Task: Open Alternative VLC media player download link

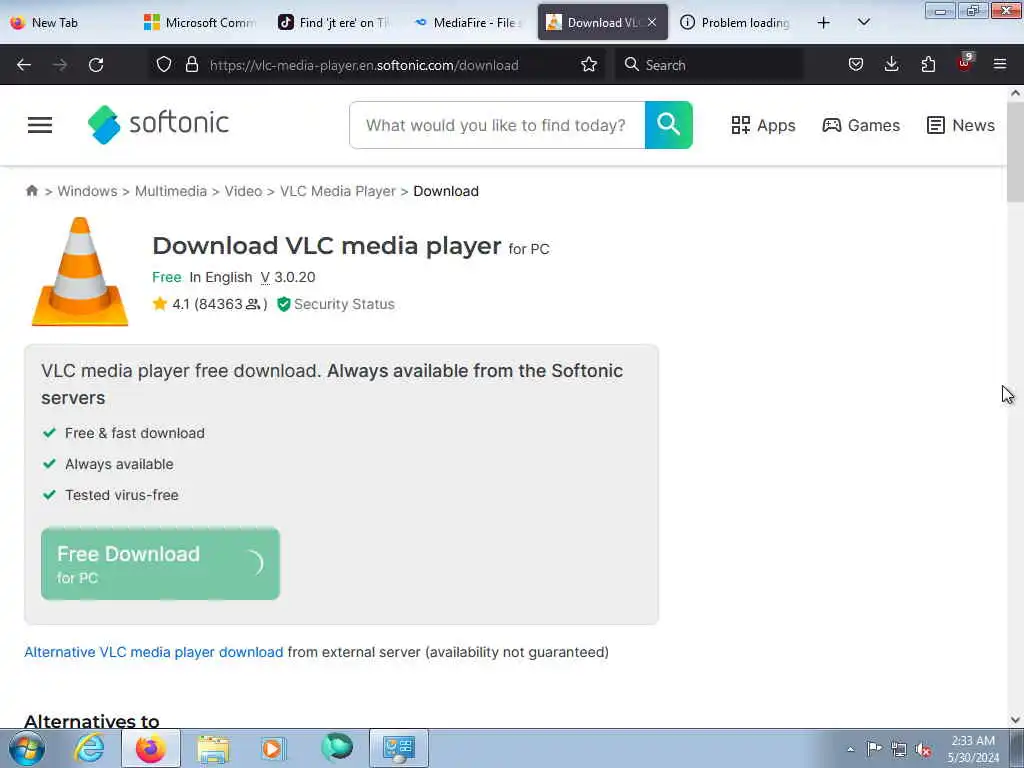Action: click(153, 652)
